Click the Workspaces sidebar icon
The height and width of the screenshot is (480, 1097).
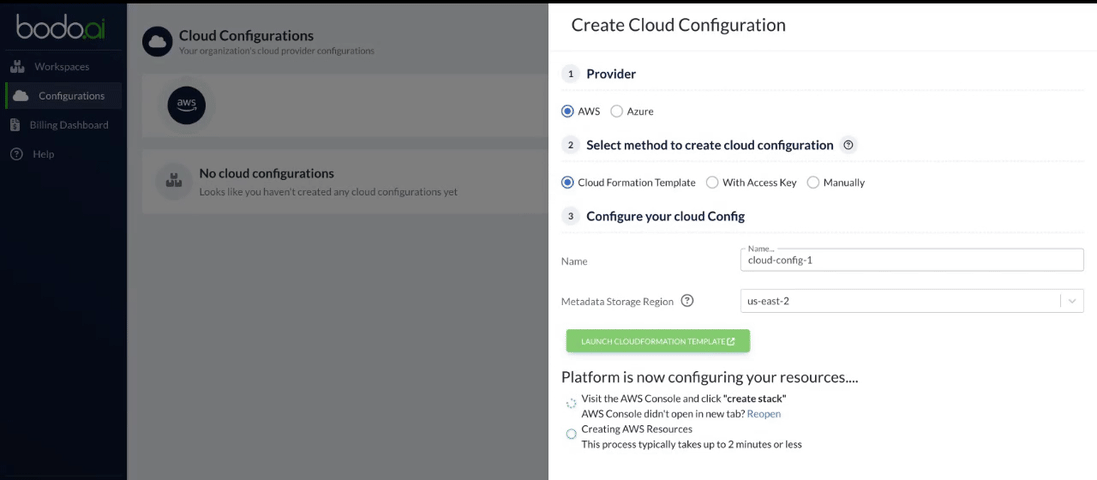click(17, 67)
